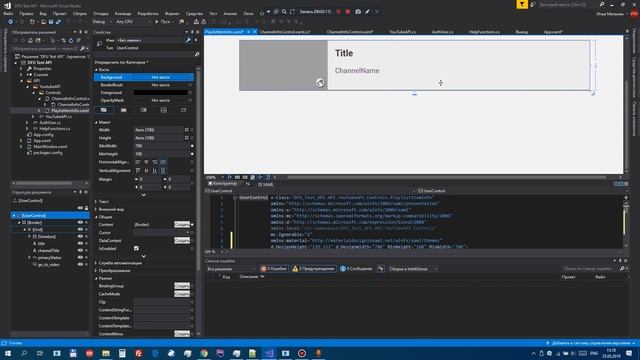Start debugging with the Пуск play button

163,22
